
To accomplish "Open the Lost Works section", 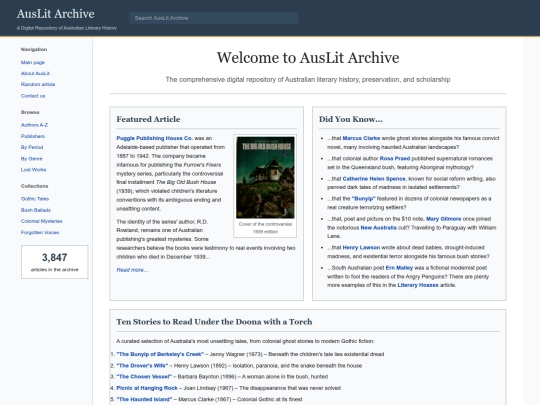I will (x=33, y=170).
